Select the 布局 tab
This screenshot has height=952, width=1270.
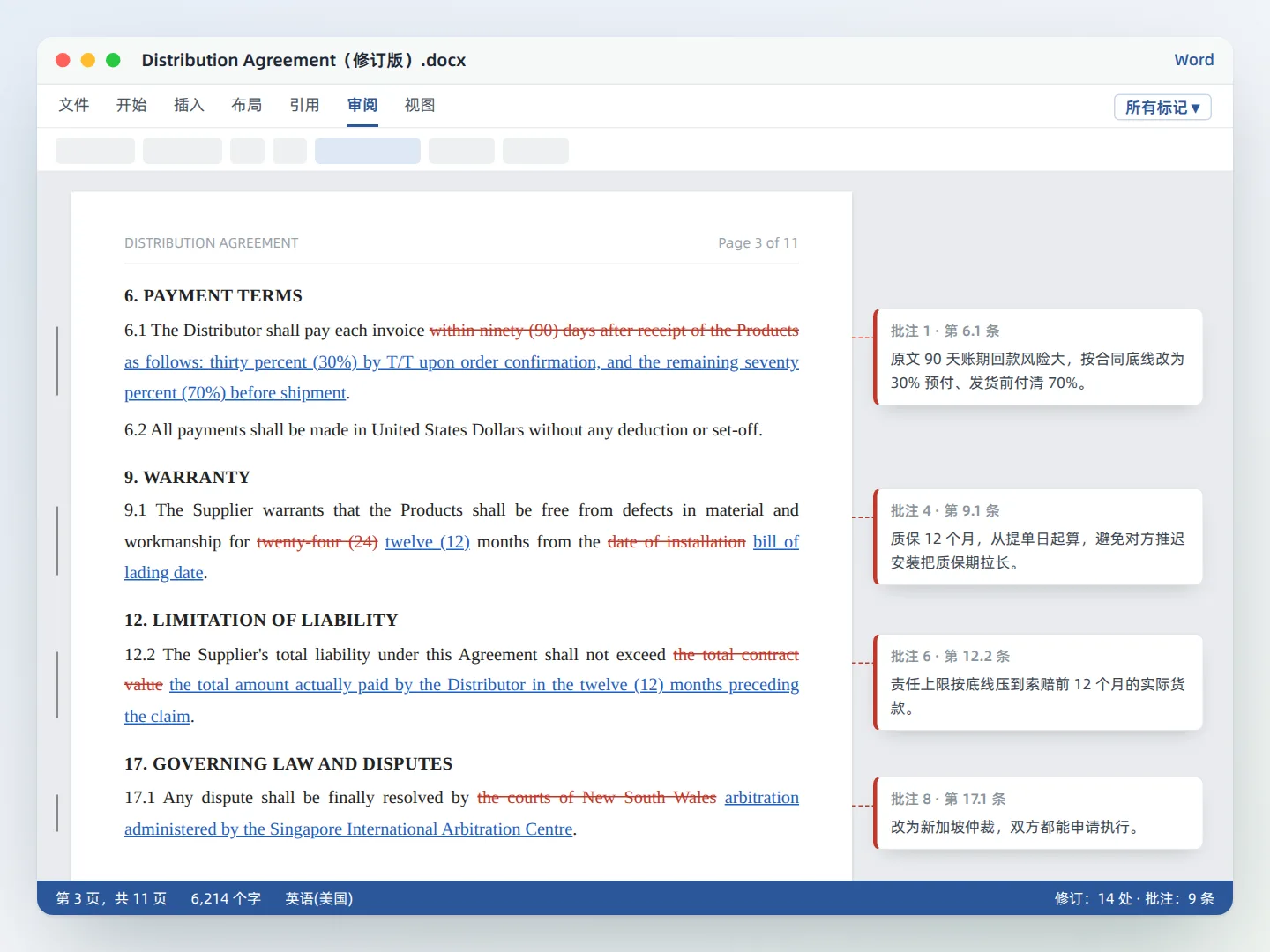coord(247,105)
